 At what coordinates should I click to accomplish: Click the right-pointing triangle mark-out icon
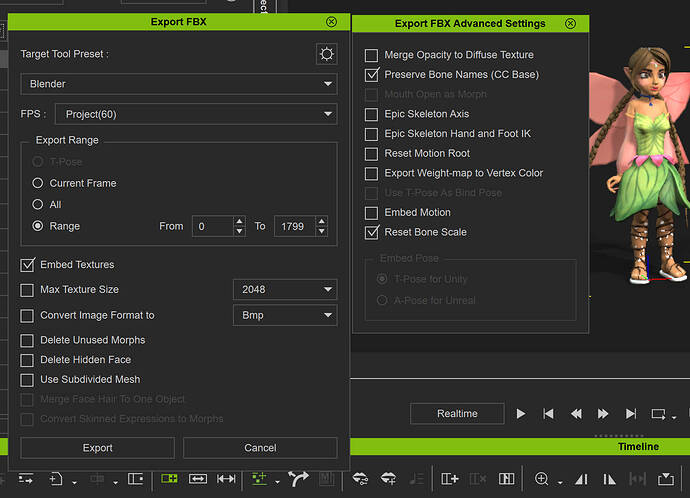pyautogui.click(x=609, y=479)
